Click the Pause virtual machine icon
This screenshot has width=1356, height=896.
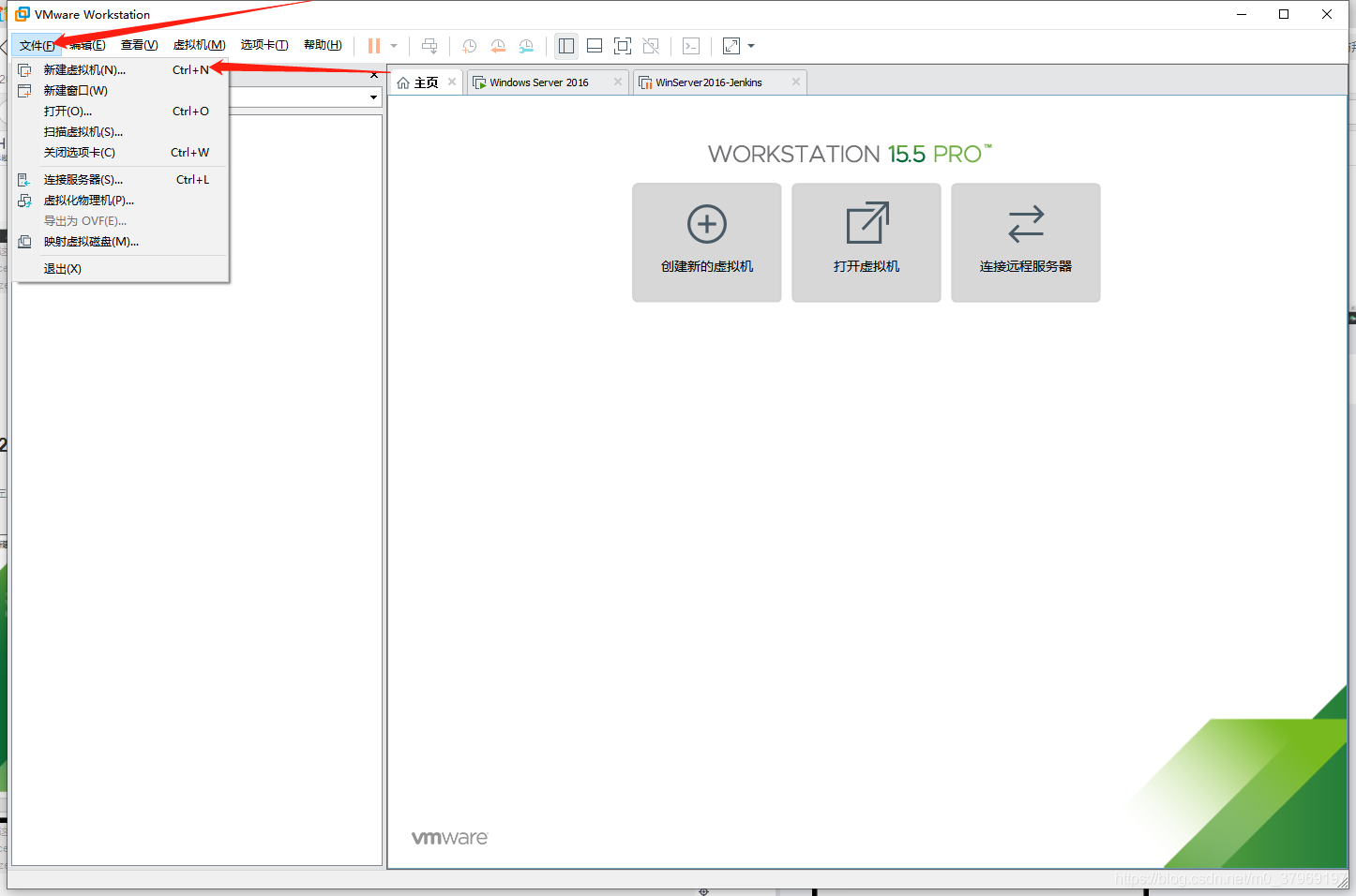tap(374, 46)
